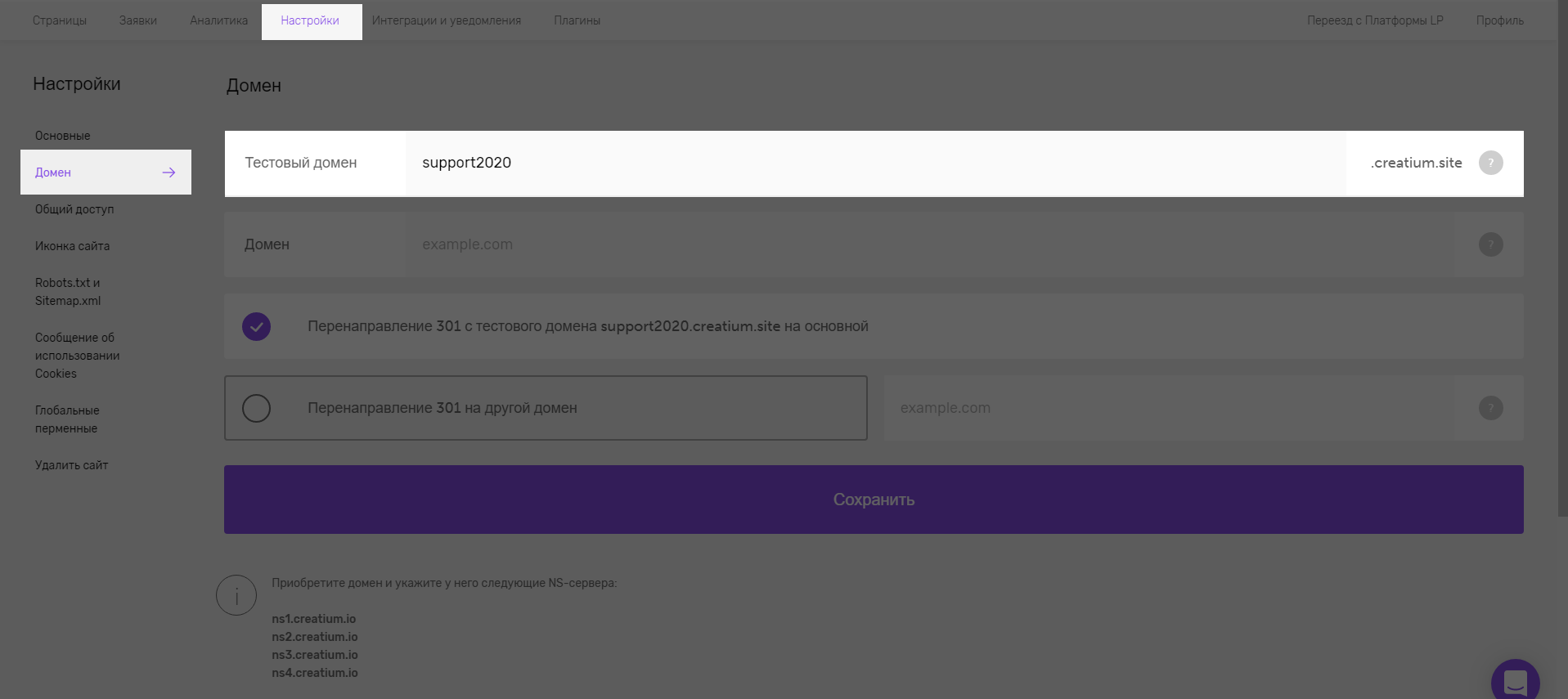The image size is (1568, 699).
Task: Go to the Плагины tab
Action: [x=577, y=20]
